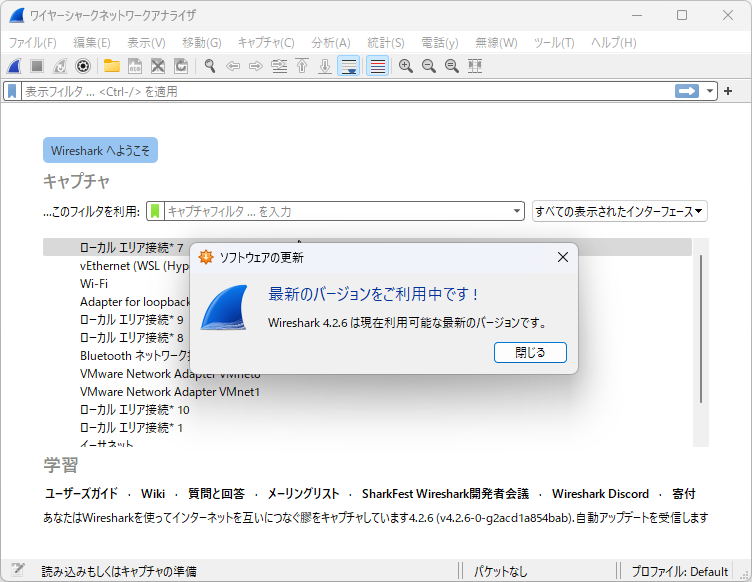Select VMware Network Adapter VMnet1 interface
Image resolution: width=752 pixels, height=582 pixels.
[x=170, y=392]
